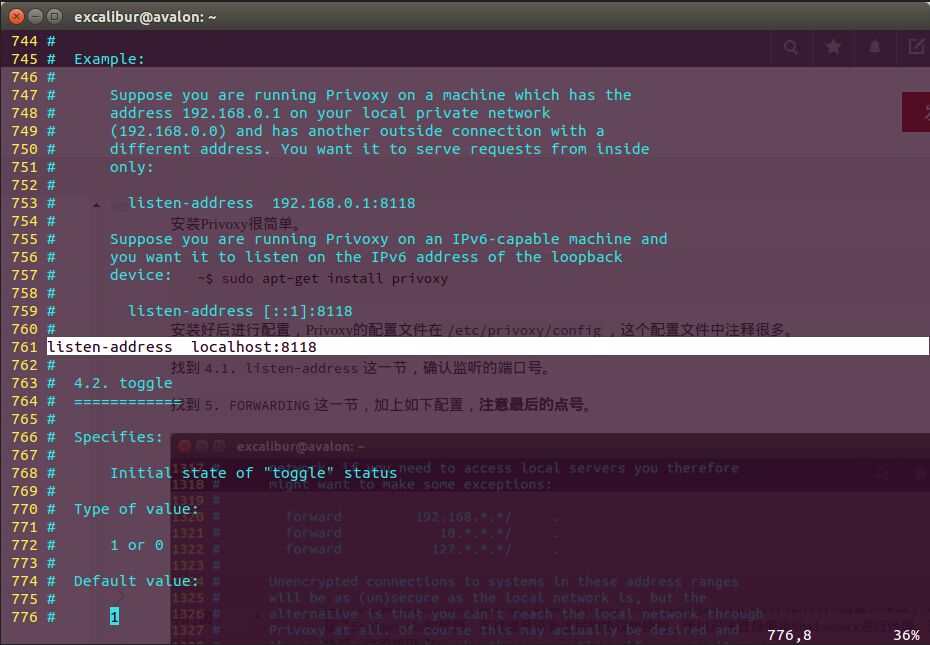
Task: Click the red button at right edge
Action: [x=916, y=112]
